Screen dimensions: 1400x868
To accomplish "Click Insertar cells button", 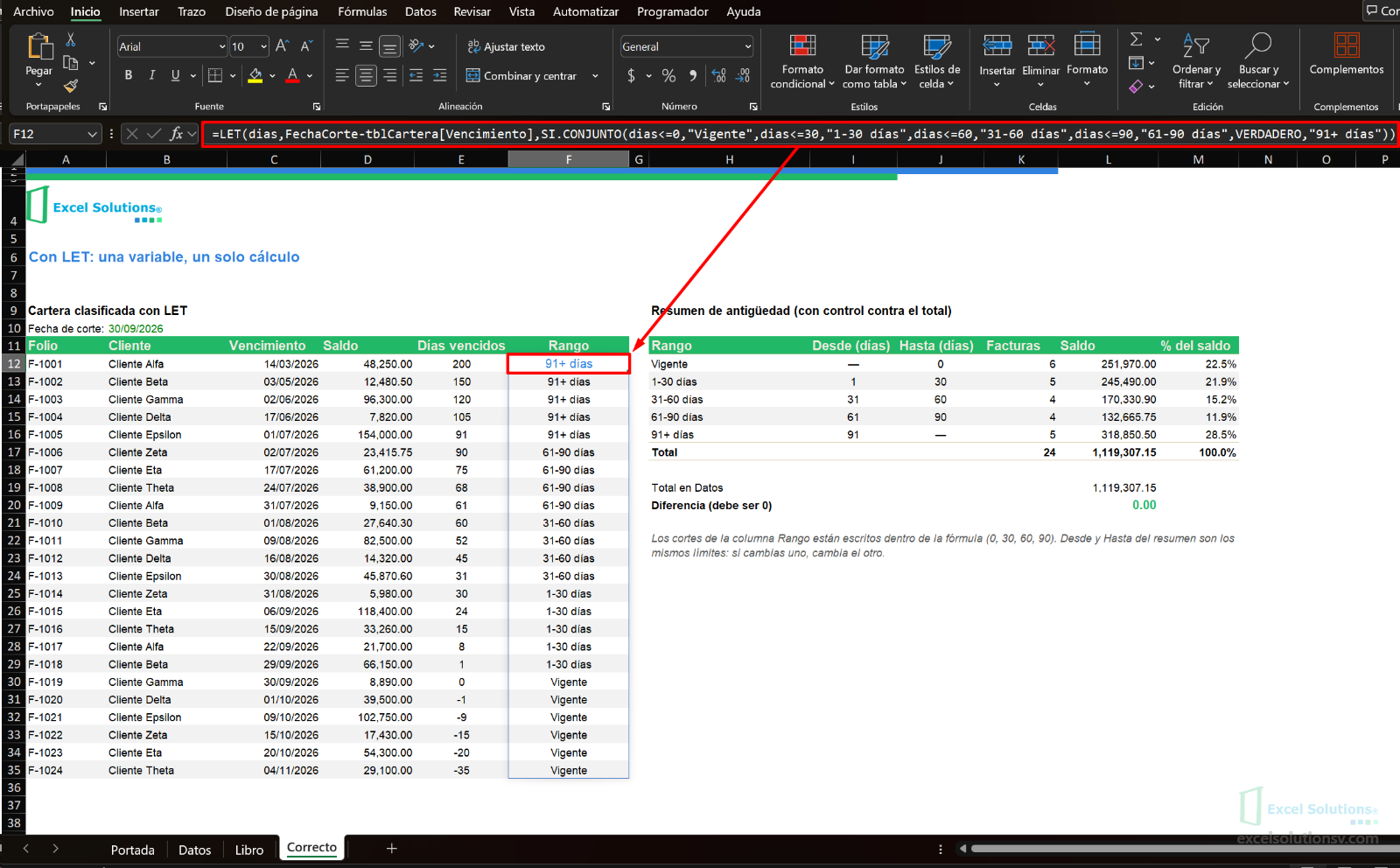I will 997,59.
